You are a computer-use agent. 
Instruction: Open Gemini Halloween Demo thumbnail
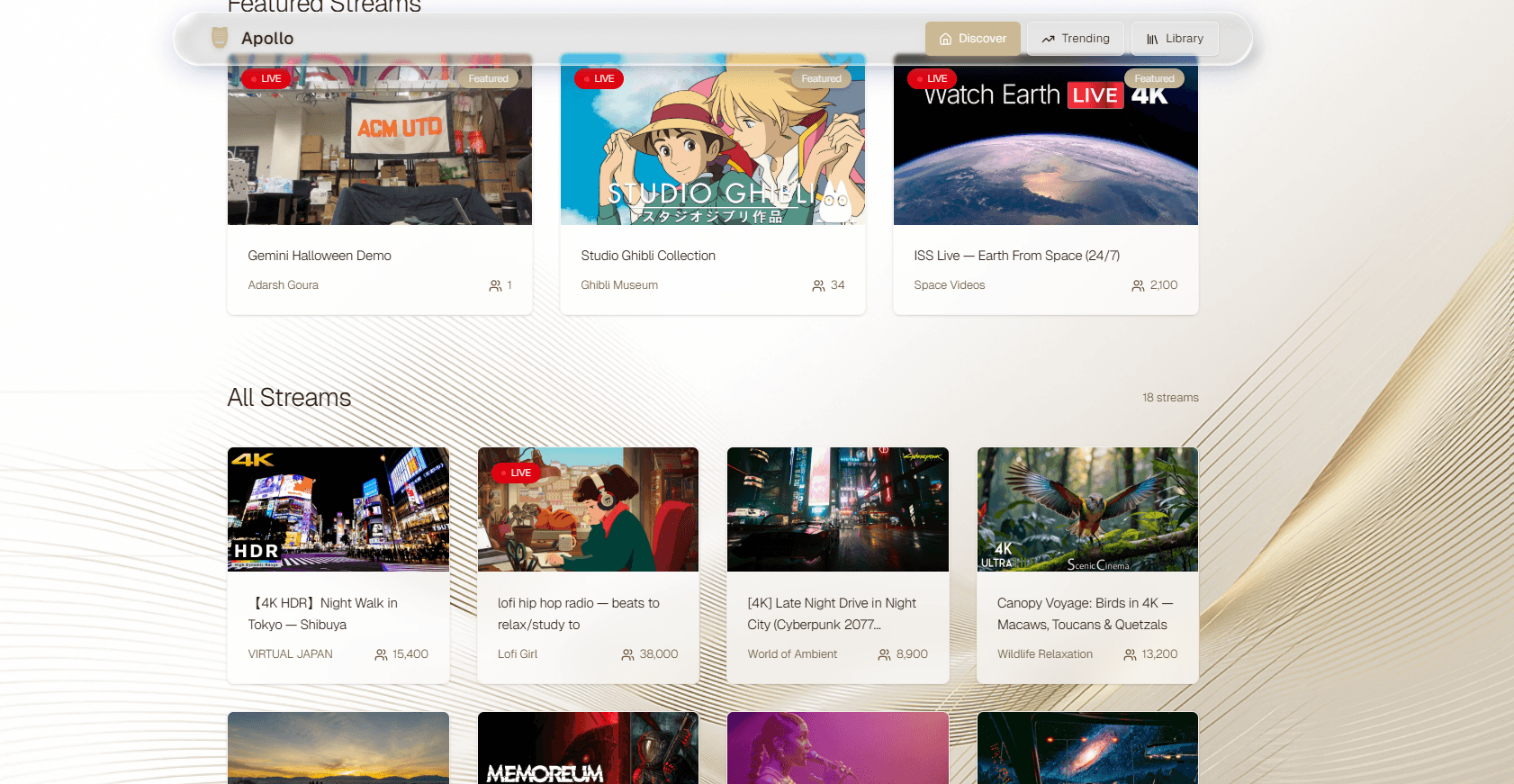click(x=380, y=140)
